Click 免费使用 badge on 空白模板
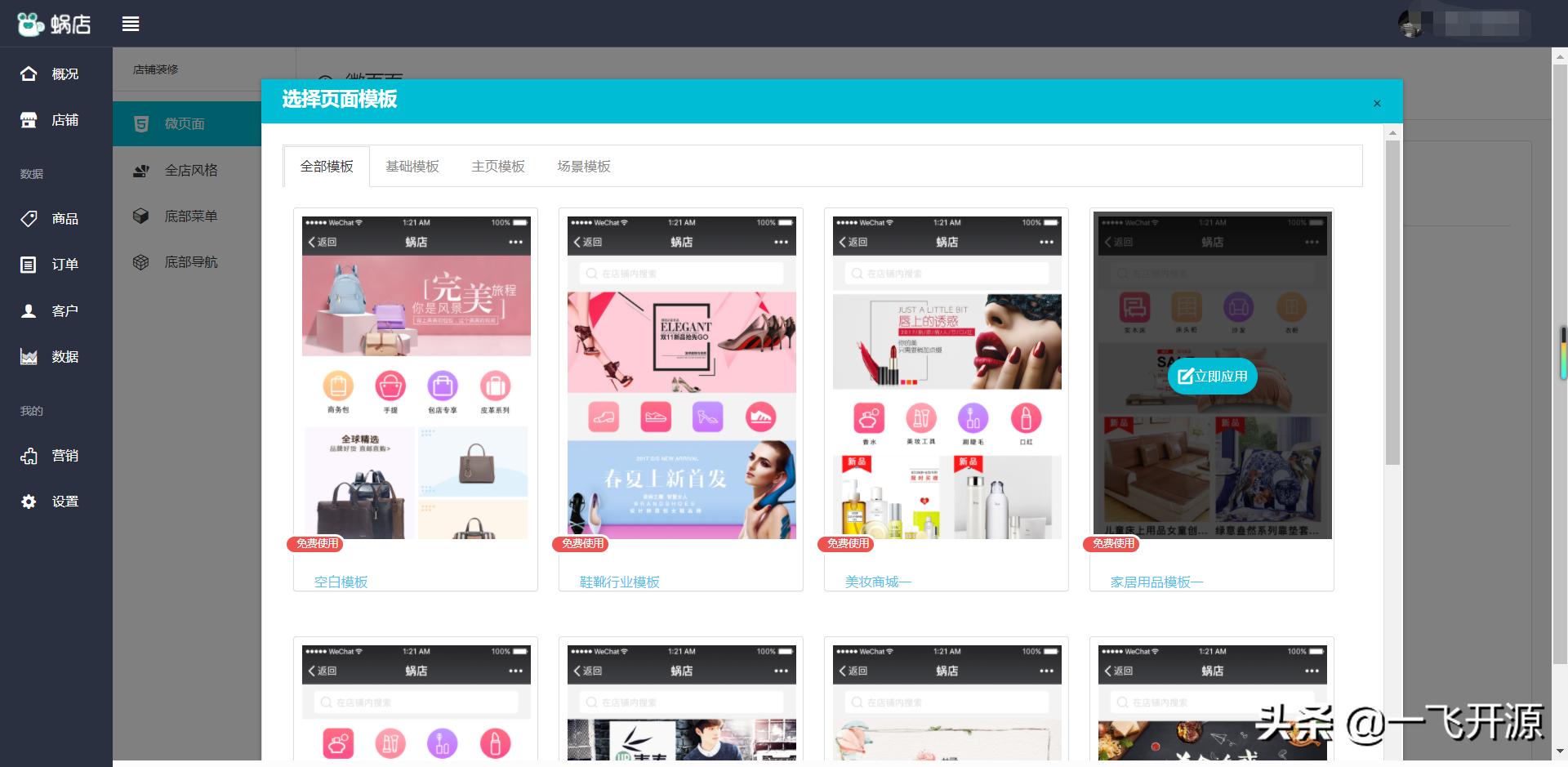Viewport: 1568px width, 767px height. [x=316, y=543]
